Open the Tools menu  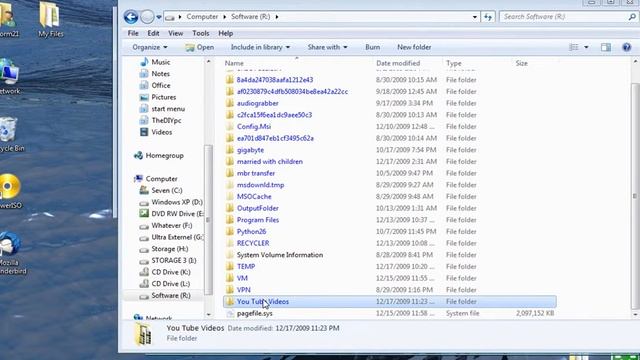point(200,33)
